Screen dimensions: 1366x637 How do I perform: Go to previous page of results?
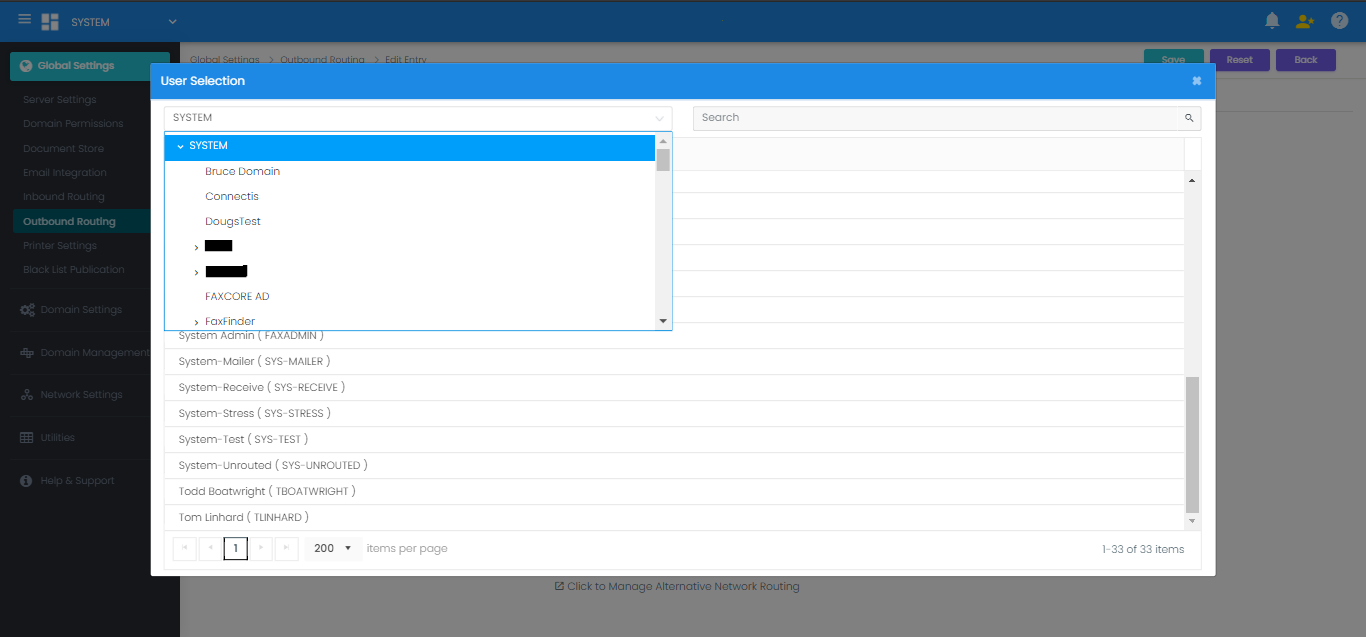pyautogui.click(x=210, y=548)
